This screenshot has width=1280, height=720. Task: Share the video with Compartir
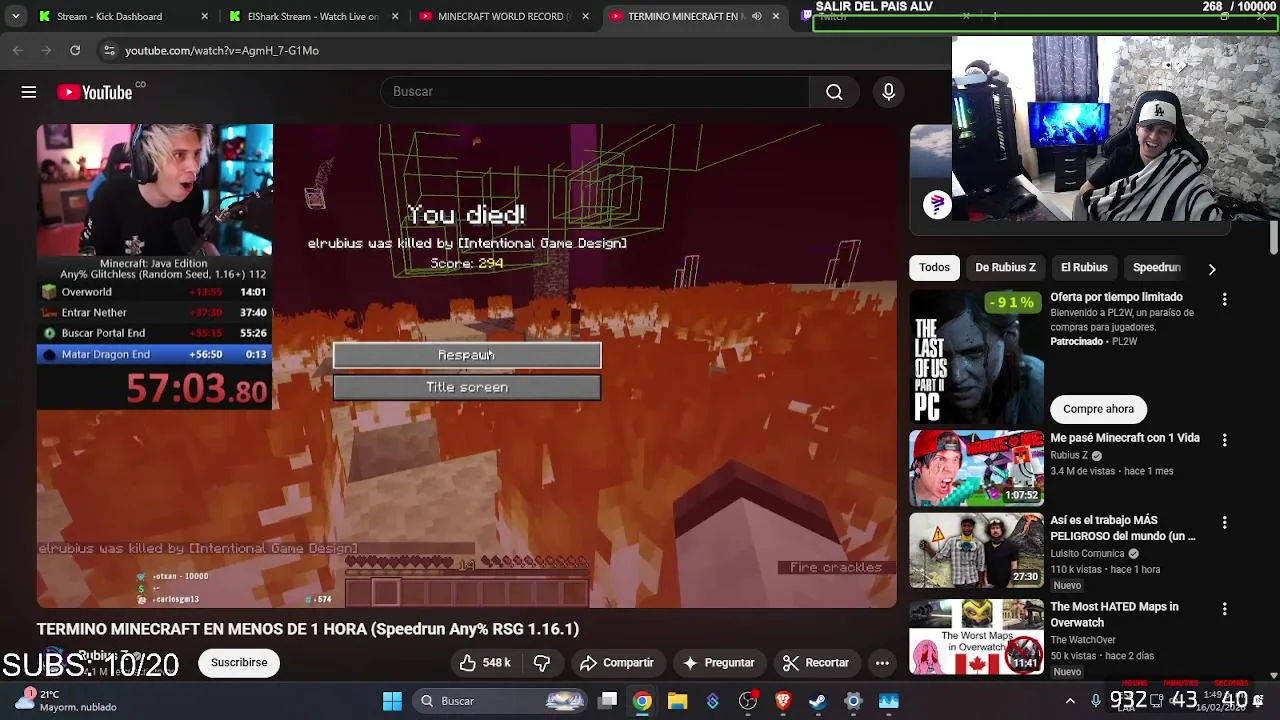[616, 663]
